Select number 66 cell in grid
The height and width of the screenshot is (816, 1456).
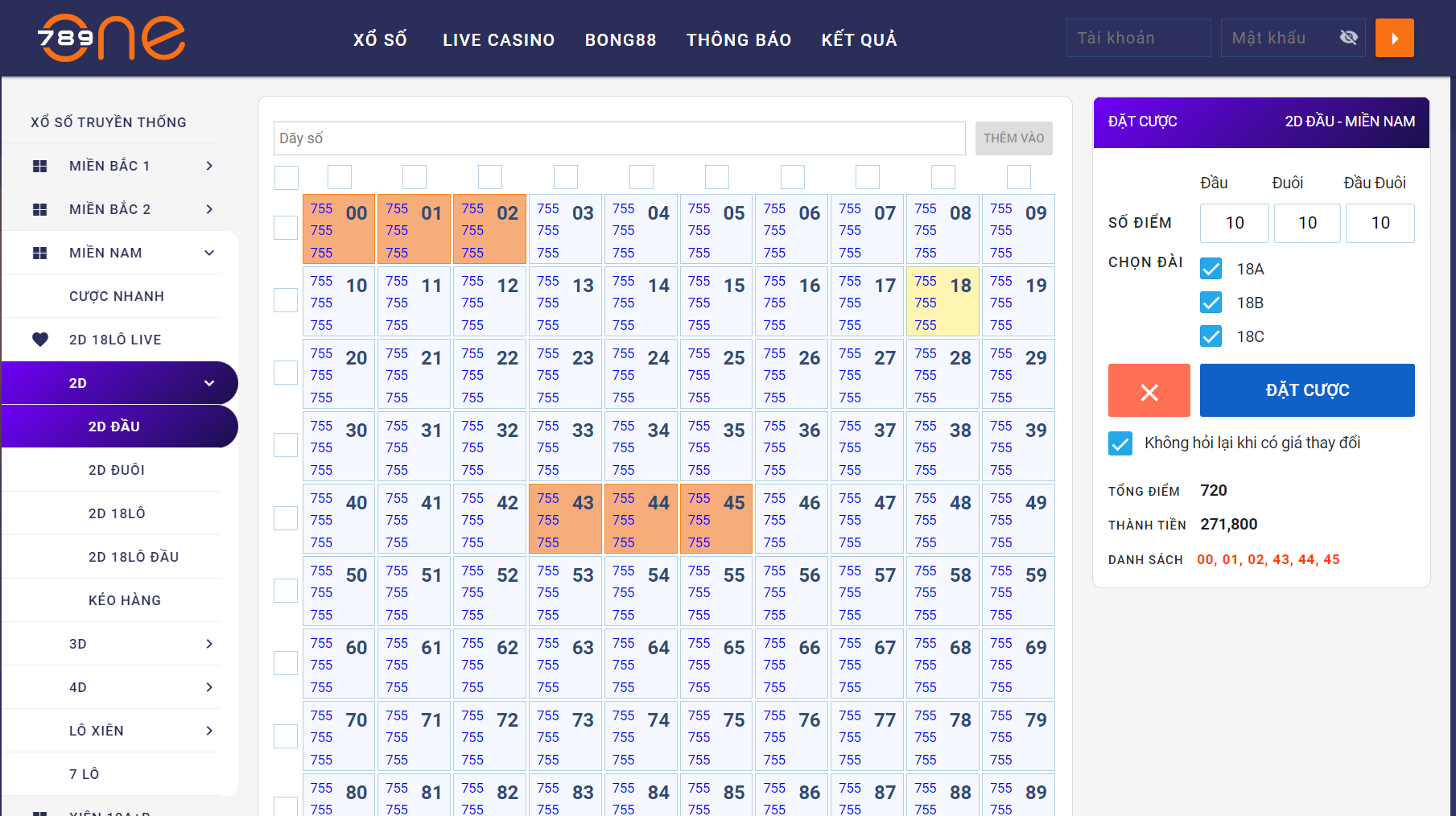(792, 664)
